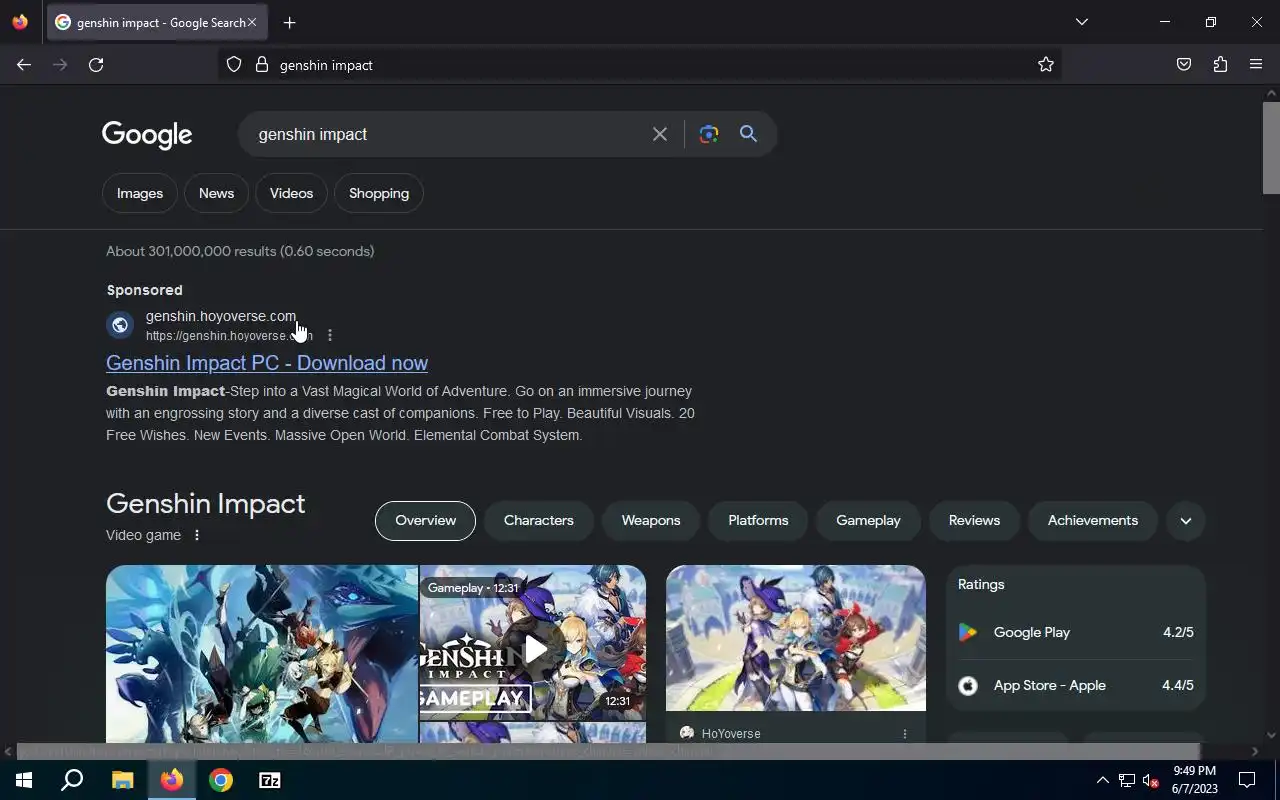Select the Weapons chip
1280x800 pixels.
[651, 520]
